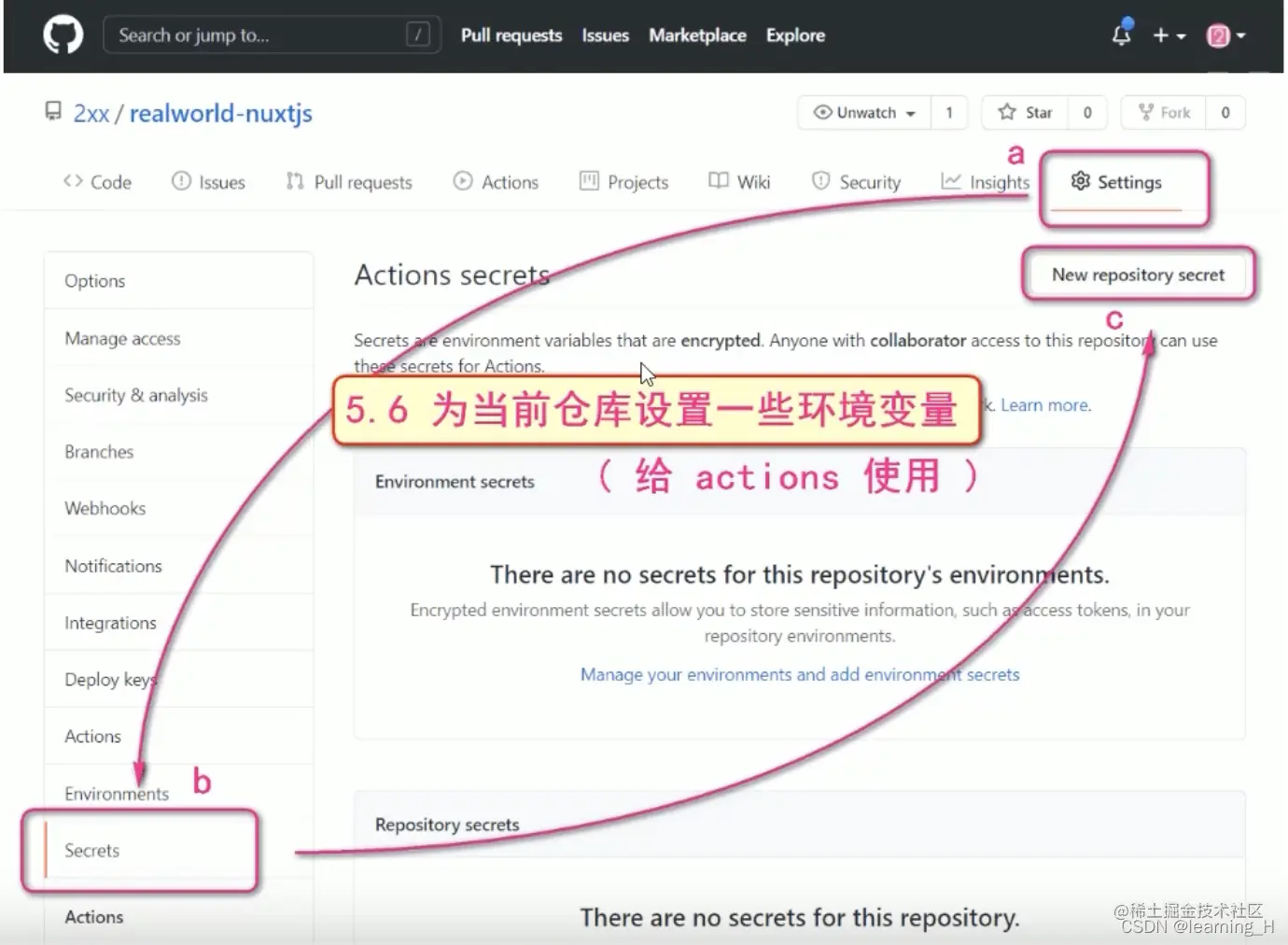Screen dimensions: 1288x945
Task: Open Issues in top navigation bar
Action: tap(606, 35)
